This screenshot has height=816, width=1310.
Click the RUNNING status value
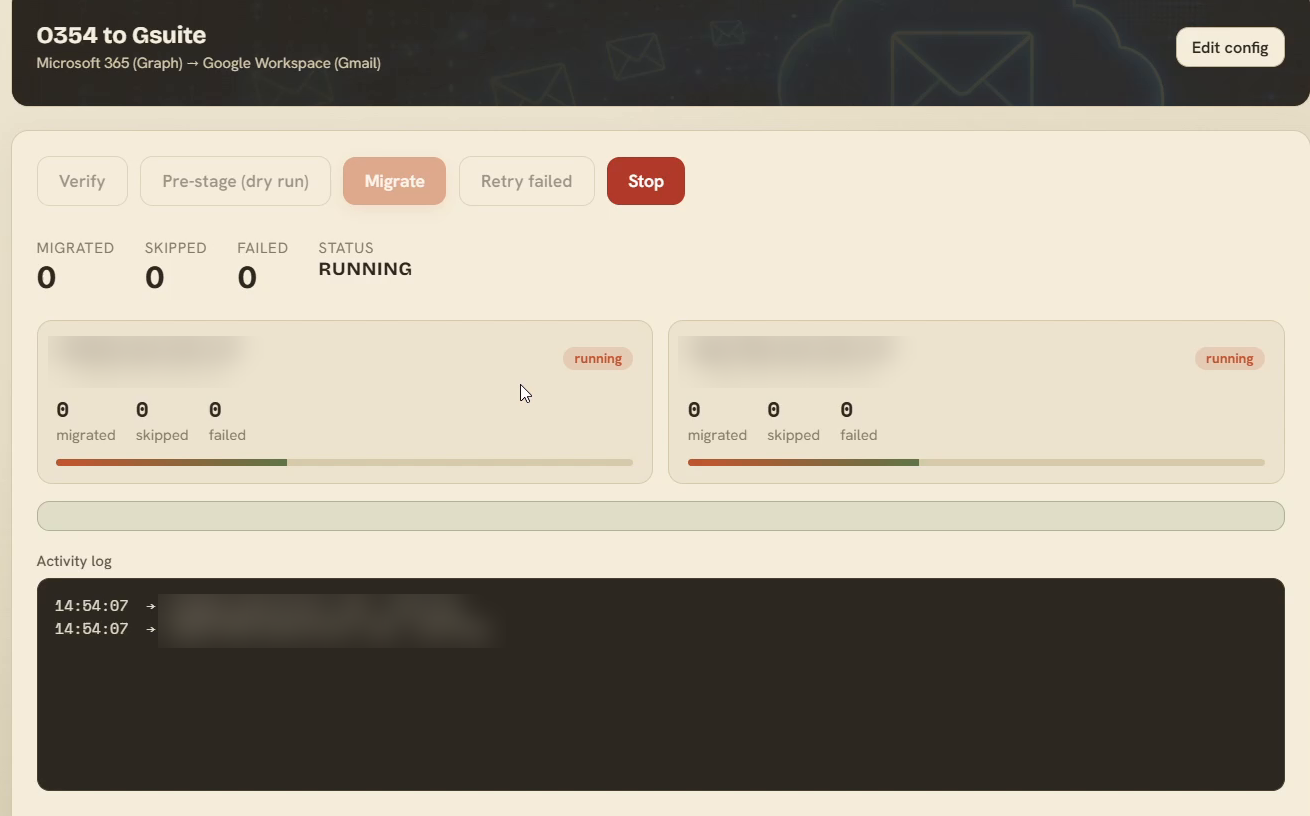point(365,269)
